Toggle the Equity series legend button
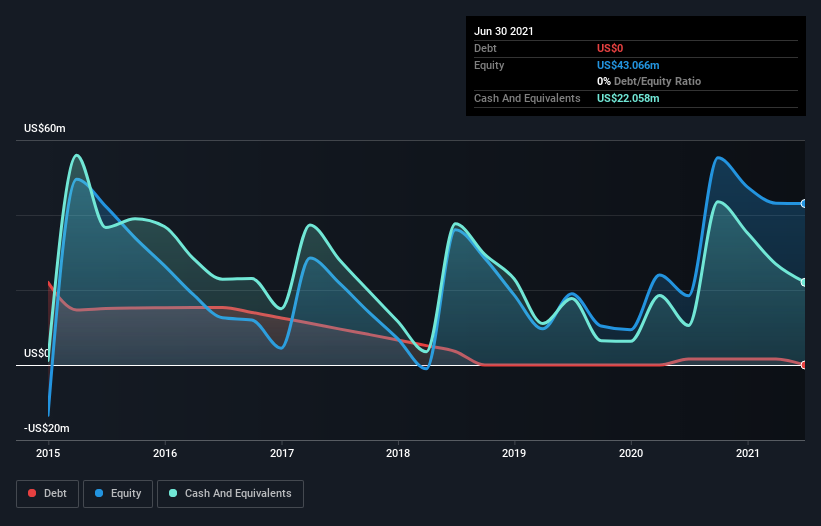 (118, 494)
